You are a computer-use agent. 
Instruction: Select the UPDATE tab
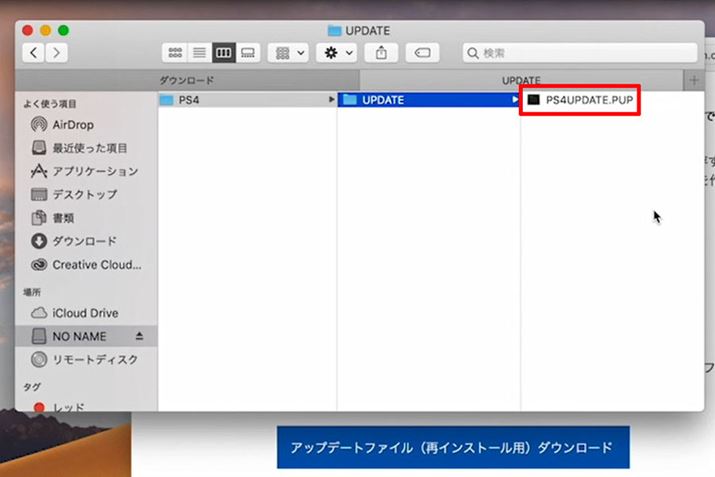coord(521,80)
